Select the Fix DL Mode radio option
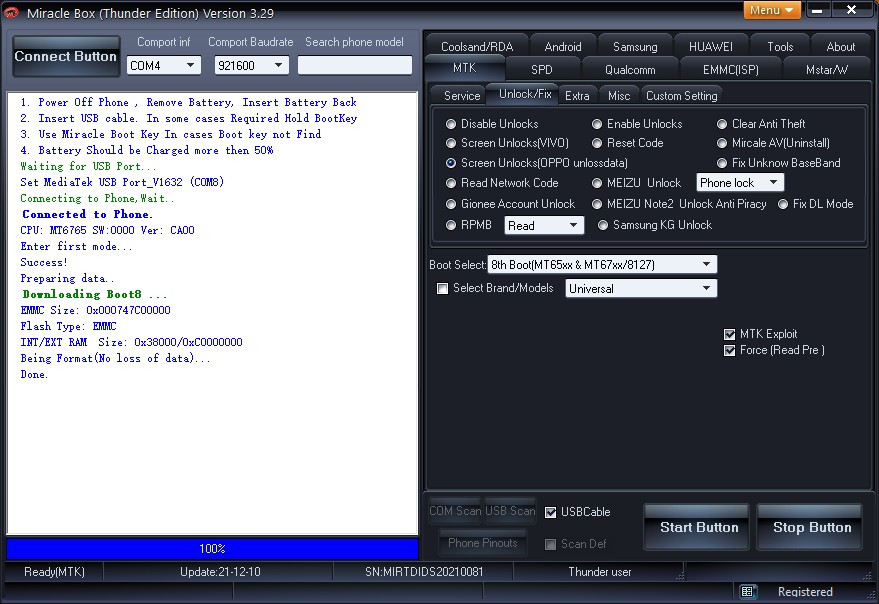This screenshot has height=604, width=879. point(783,204)
